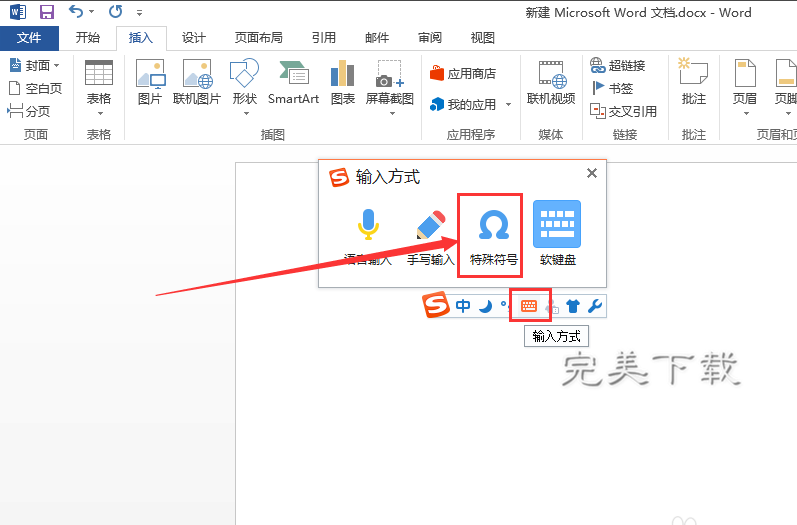
Task: Open Customize Quick Access Toolbar dropdown
Action: click(139, 13)
